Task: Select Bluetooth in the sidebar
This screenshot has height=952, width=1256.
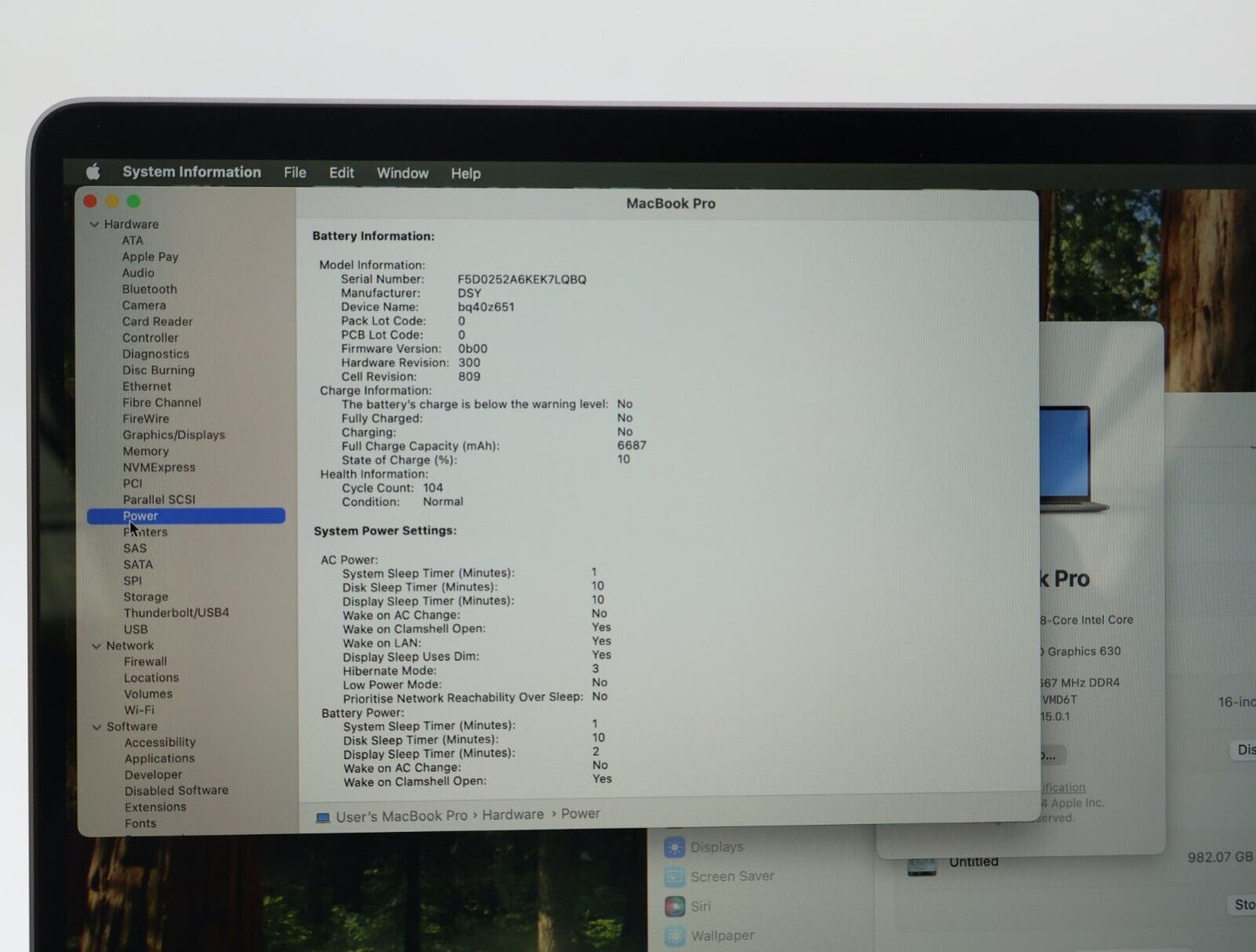Action: click(x=150, y=290)
